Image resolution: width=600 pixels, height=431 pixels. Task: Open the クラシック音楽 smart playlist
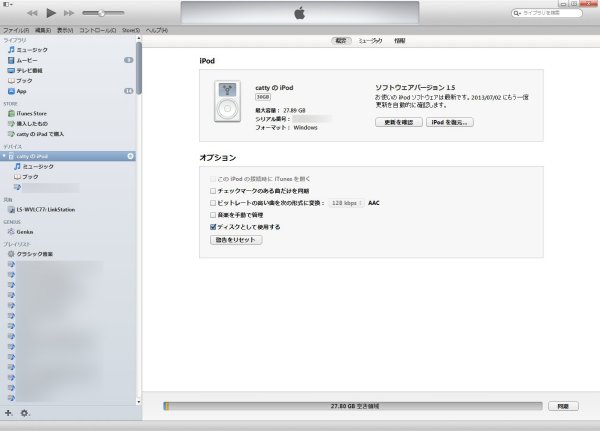[30, 254]
